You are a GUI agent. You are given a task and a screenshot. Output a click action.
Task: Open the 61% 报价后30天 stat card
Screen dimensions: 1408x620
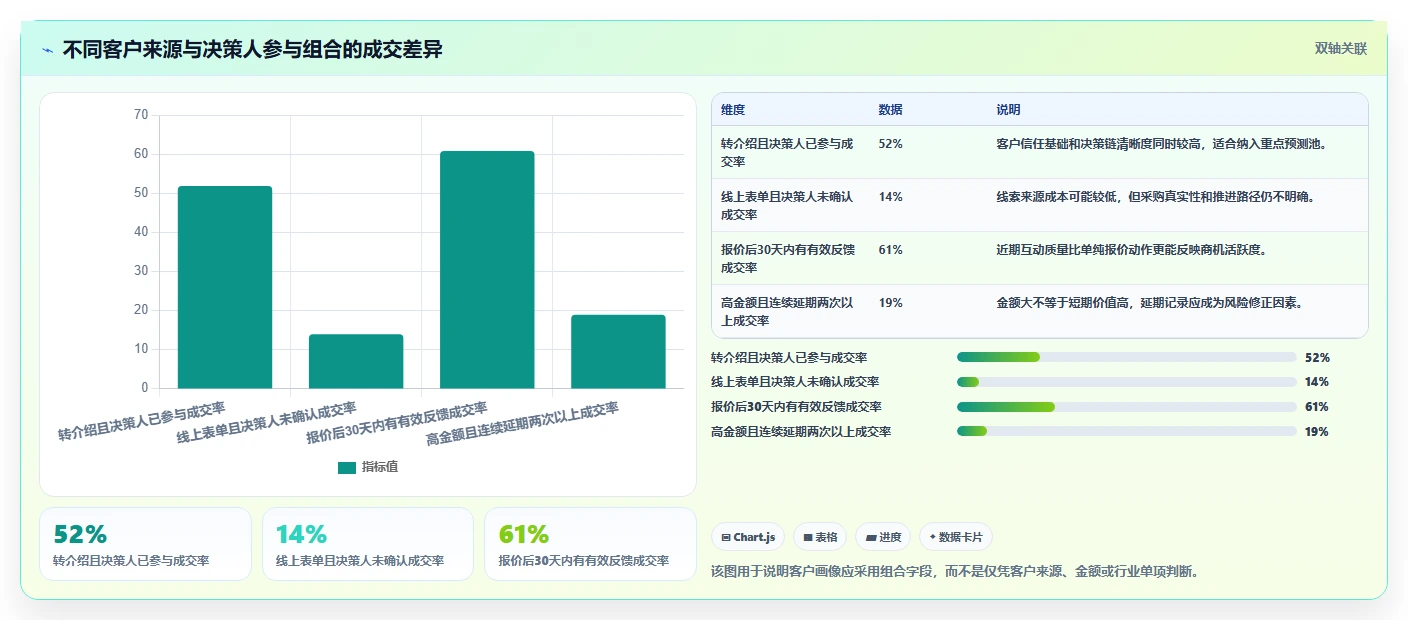[x=590, y=544]
